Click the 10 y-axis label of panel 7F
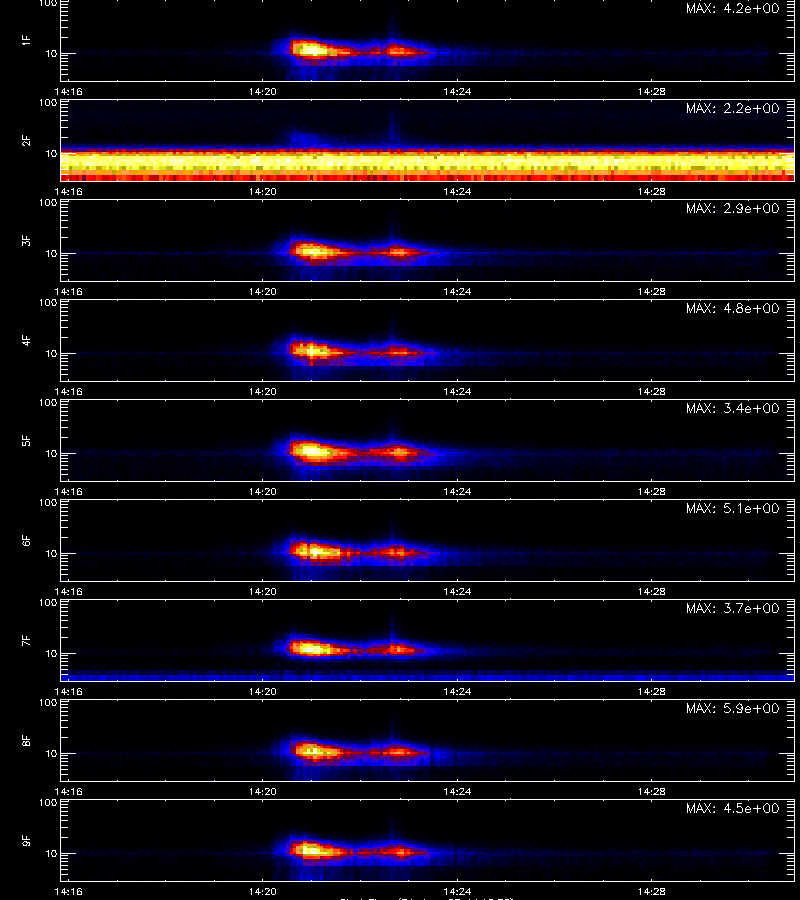The image size is (800, 900). pos(52,653)
